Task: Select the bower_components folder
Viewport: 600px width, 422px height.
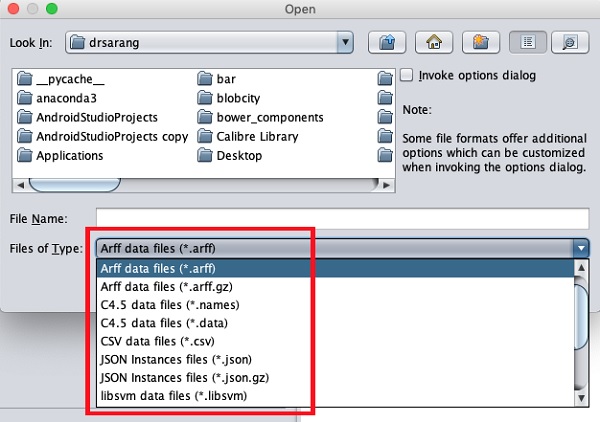Action: pyautogui.click(x=261, y=117)
